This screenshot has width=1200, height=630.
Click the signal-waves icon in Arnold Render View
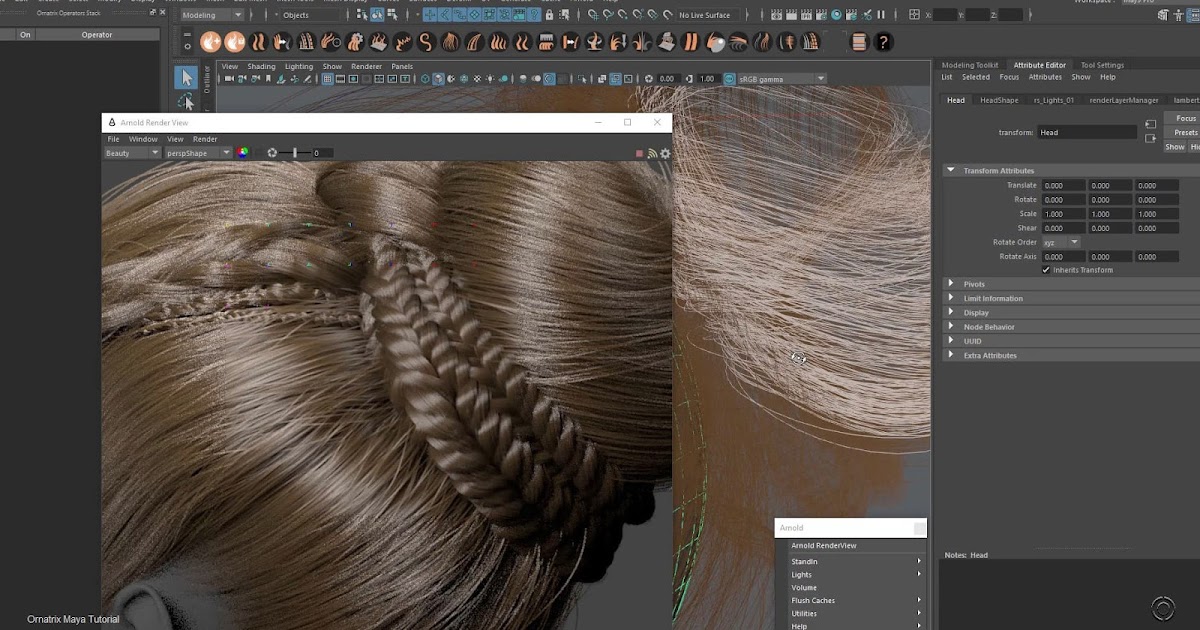[652, 153]
